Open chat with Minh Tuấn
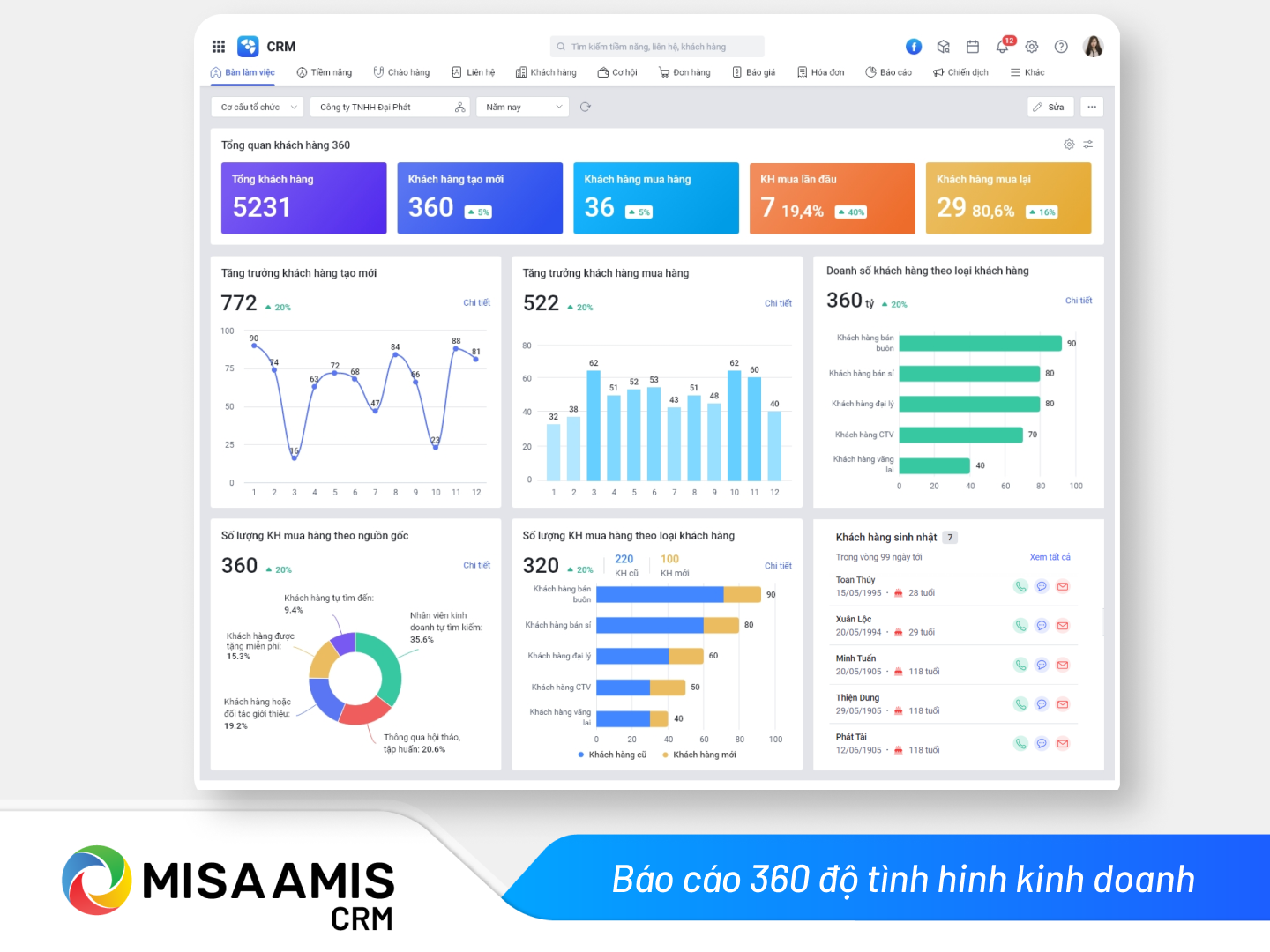 1042,665
